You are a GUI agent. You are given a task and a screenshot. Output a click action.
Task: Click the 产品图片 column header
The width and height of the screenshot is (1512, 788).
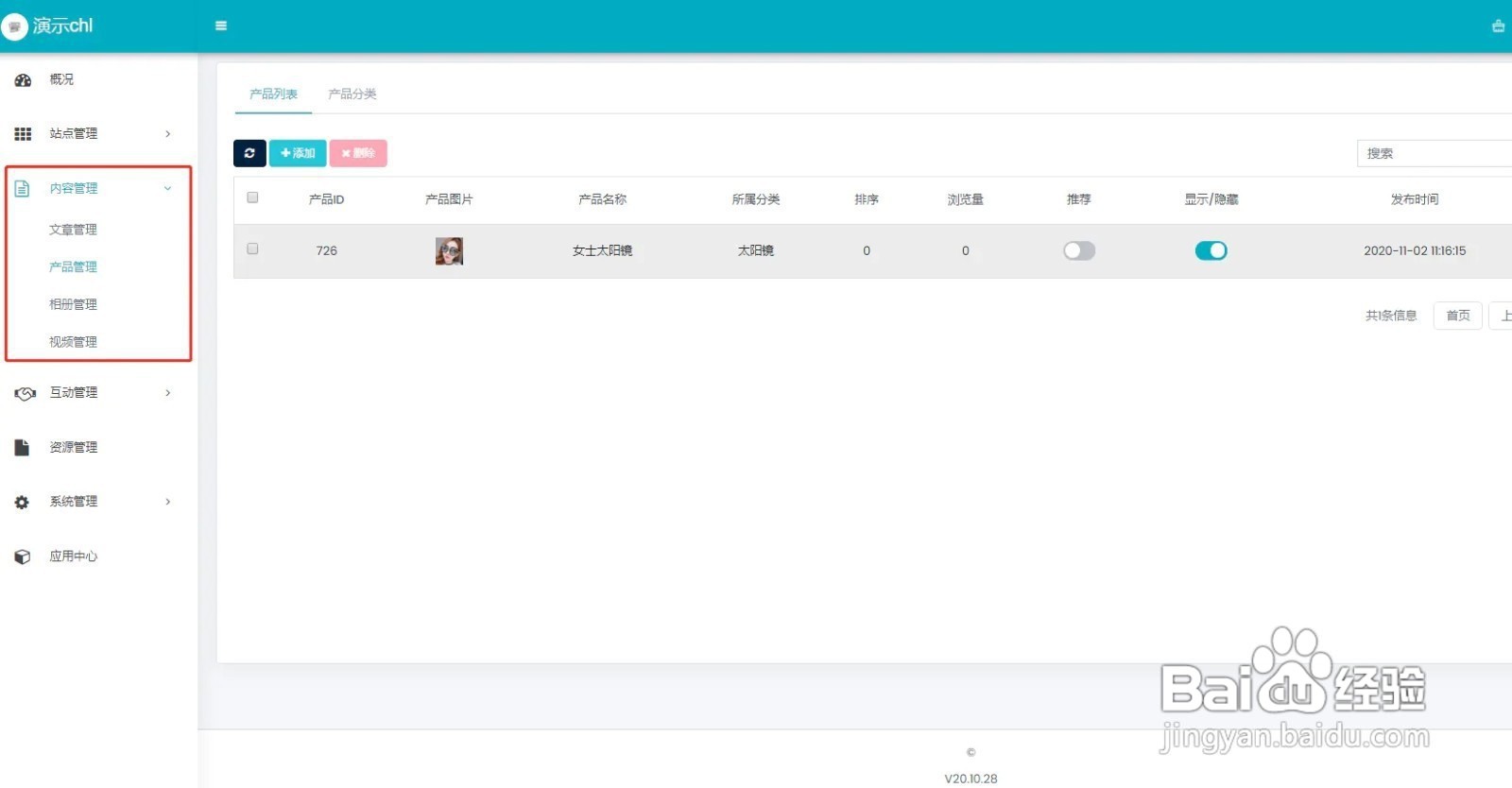pyautogui.click(x=449, y=199)
